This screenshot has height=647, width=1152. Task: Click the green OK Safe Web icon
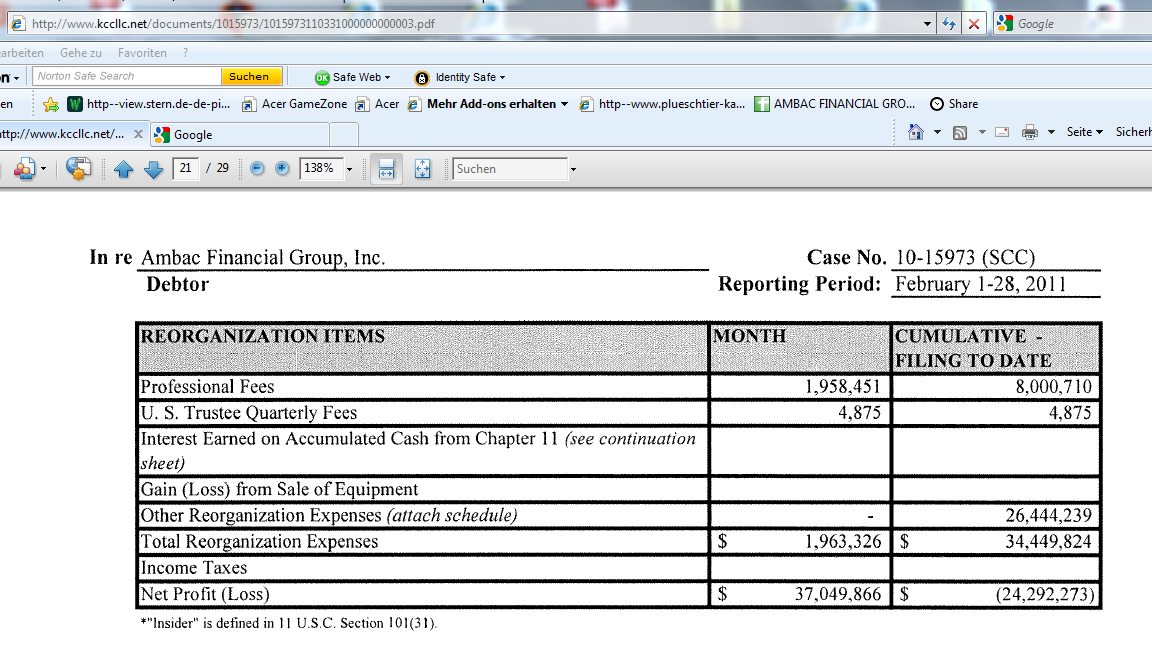[x=322, y=77]
